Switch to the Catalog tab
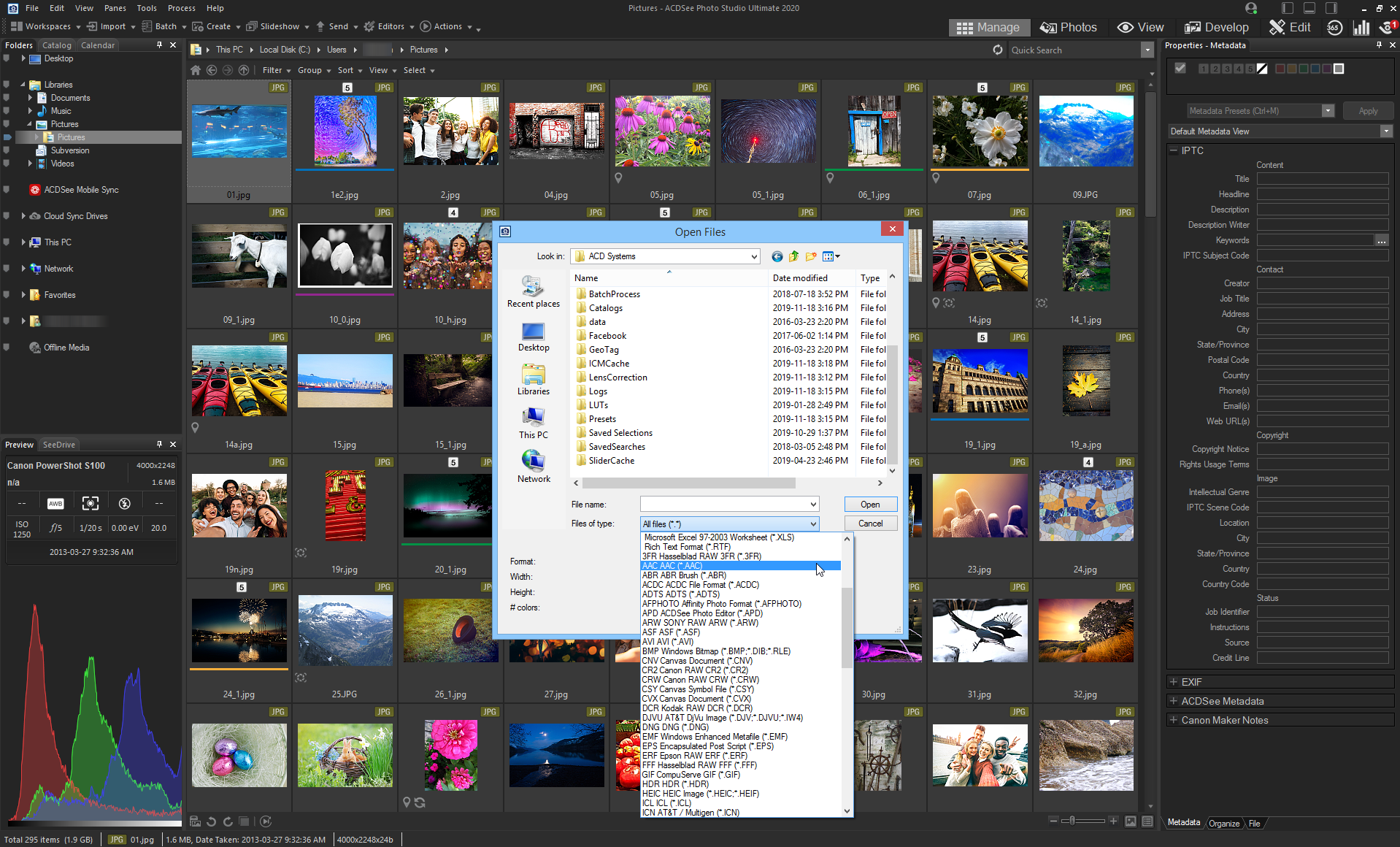The image size is (1400, 847). point(56,45)
